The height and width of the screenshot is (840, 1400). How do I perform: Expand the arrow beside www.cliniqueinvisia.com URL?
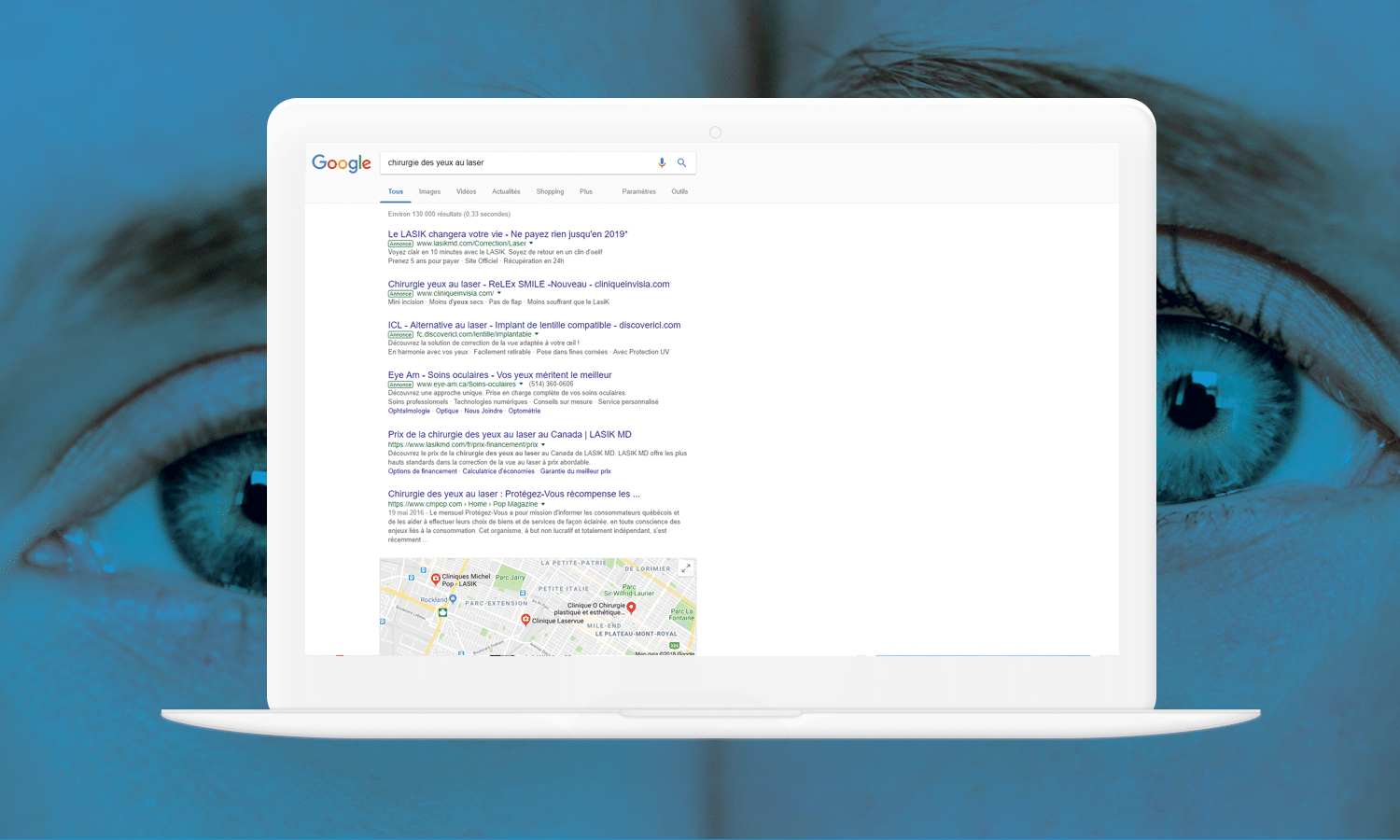pos(499,293)
